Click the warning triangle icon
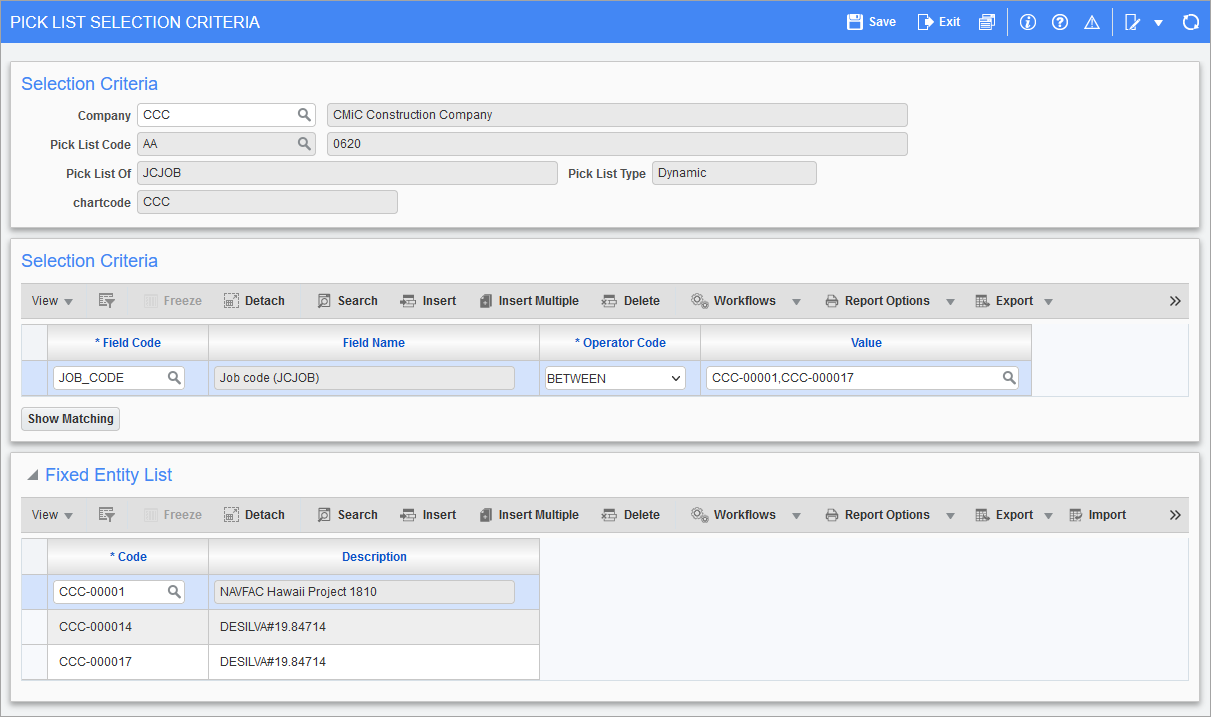The width and height of the screenshot is (1211, 717). coord(1091,21)
